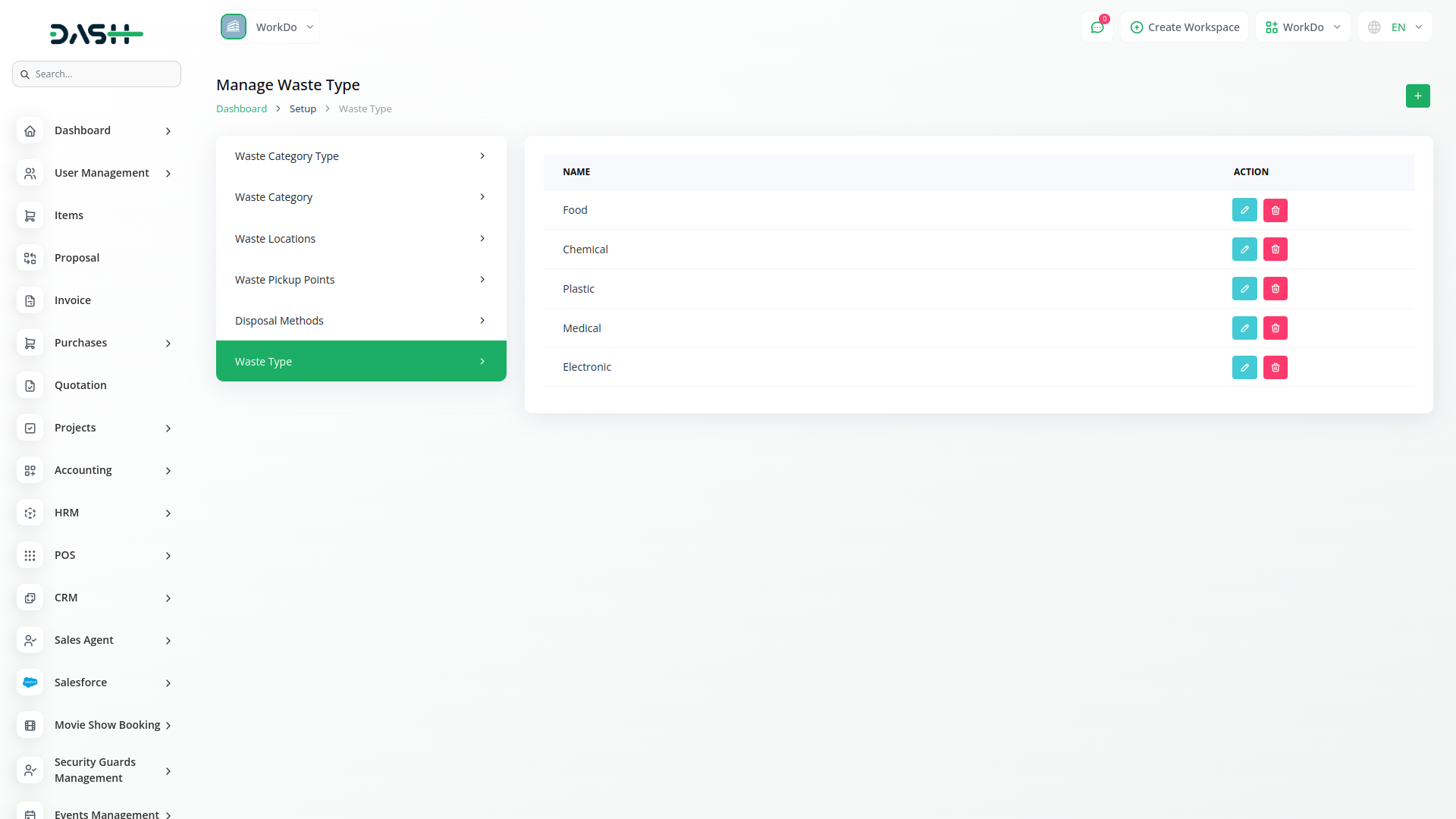Open the Waste Category setup tab

click(361, 197)
